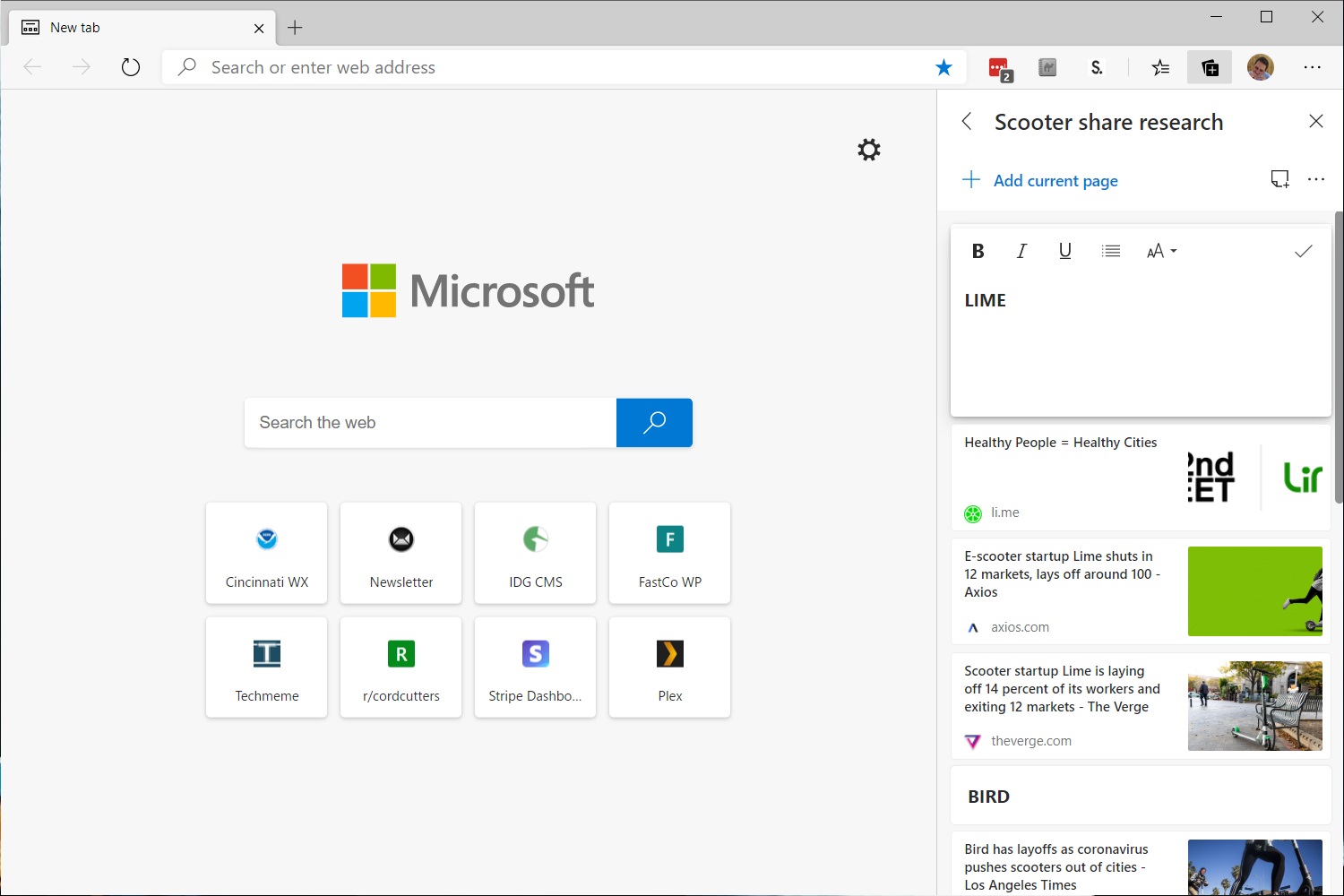Toggle the Collections toolbar button
The image size is (1344, 896).
coord(1210,67)
